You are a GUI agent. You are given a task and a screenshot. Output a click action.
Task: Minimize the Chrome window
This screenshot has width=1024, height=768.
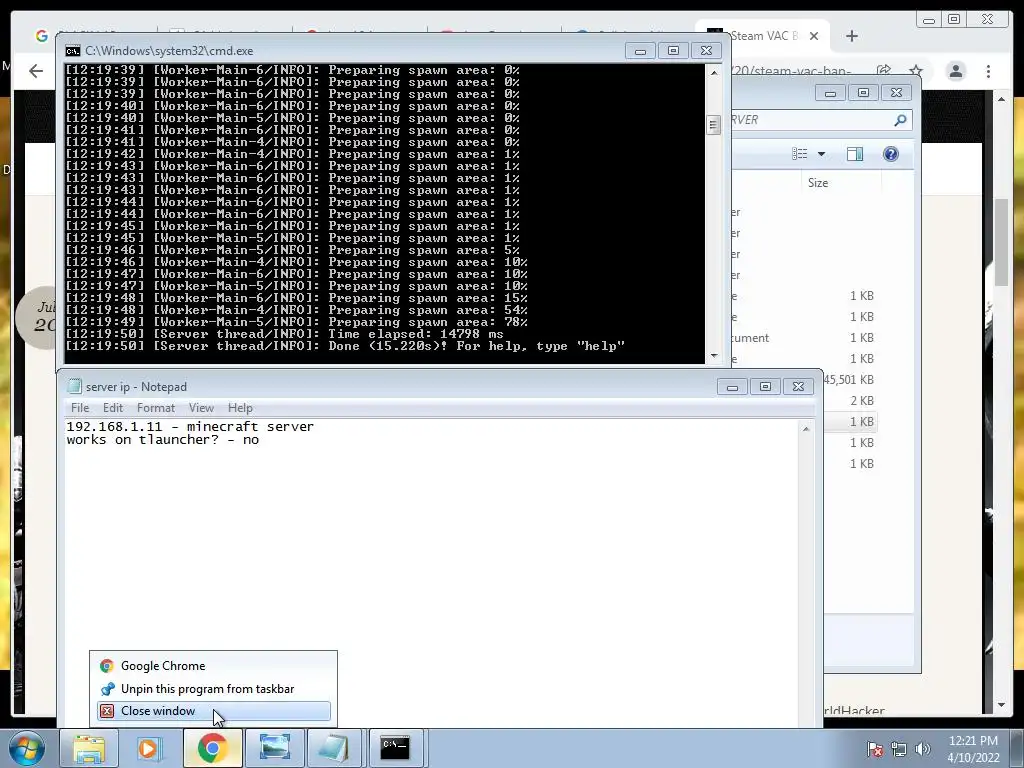(x=929, y=20)
